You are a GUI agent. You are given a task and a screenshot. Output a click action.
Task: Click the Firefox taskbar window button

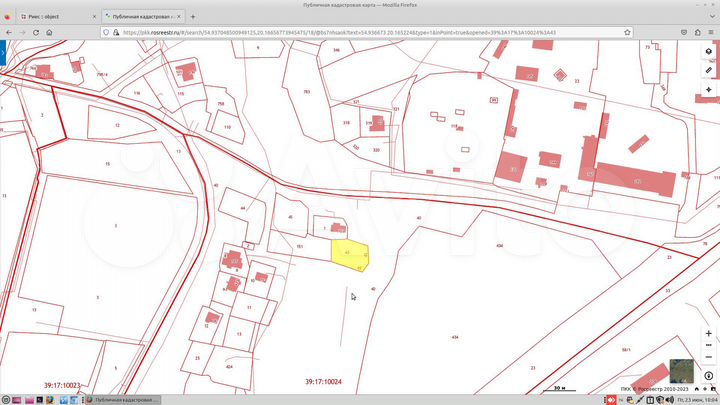pos(123,398)
